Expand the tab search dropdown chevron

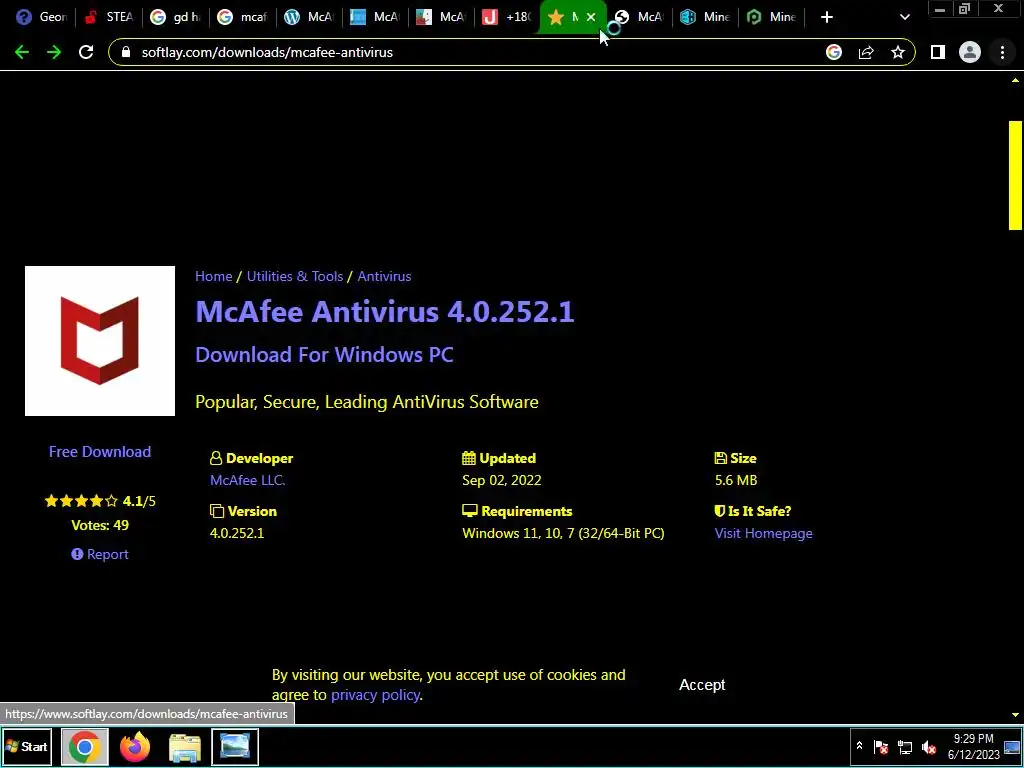pos(904,17)
